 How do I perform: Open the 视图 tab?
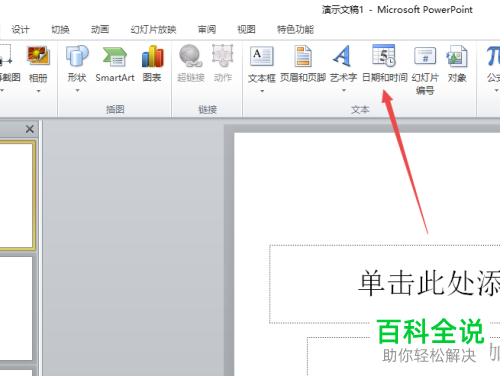[246, 30]
